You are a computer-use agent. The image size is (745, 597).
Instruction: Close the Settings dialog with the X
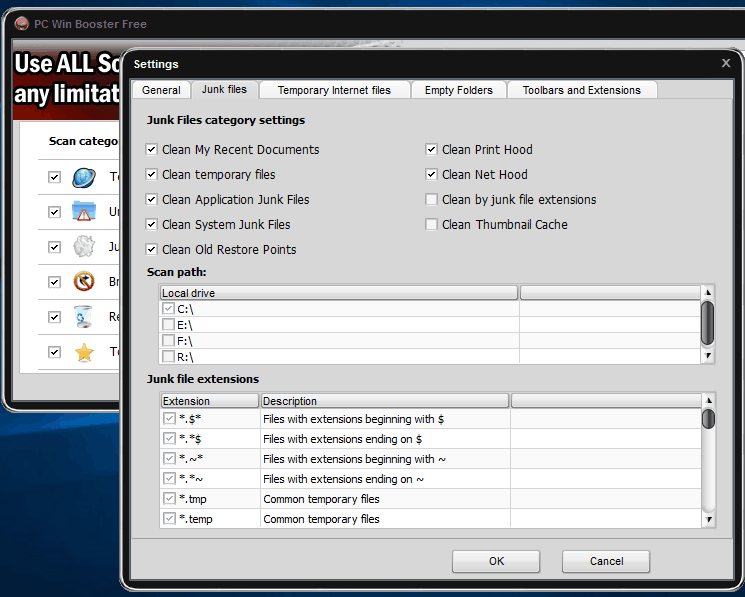[x=726, y=63]
